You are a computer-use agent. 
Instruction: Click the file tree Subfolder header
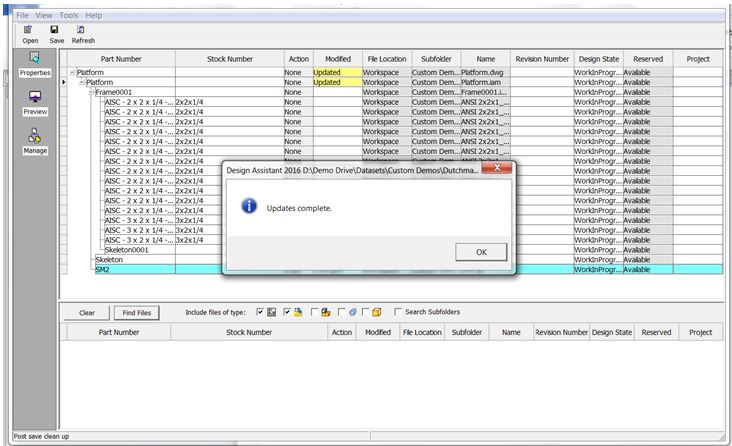(x=436, y=59)
